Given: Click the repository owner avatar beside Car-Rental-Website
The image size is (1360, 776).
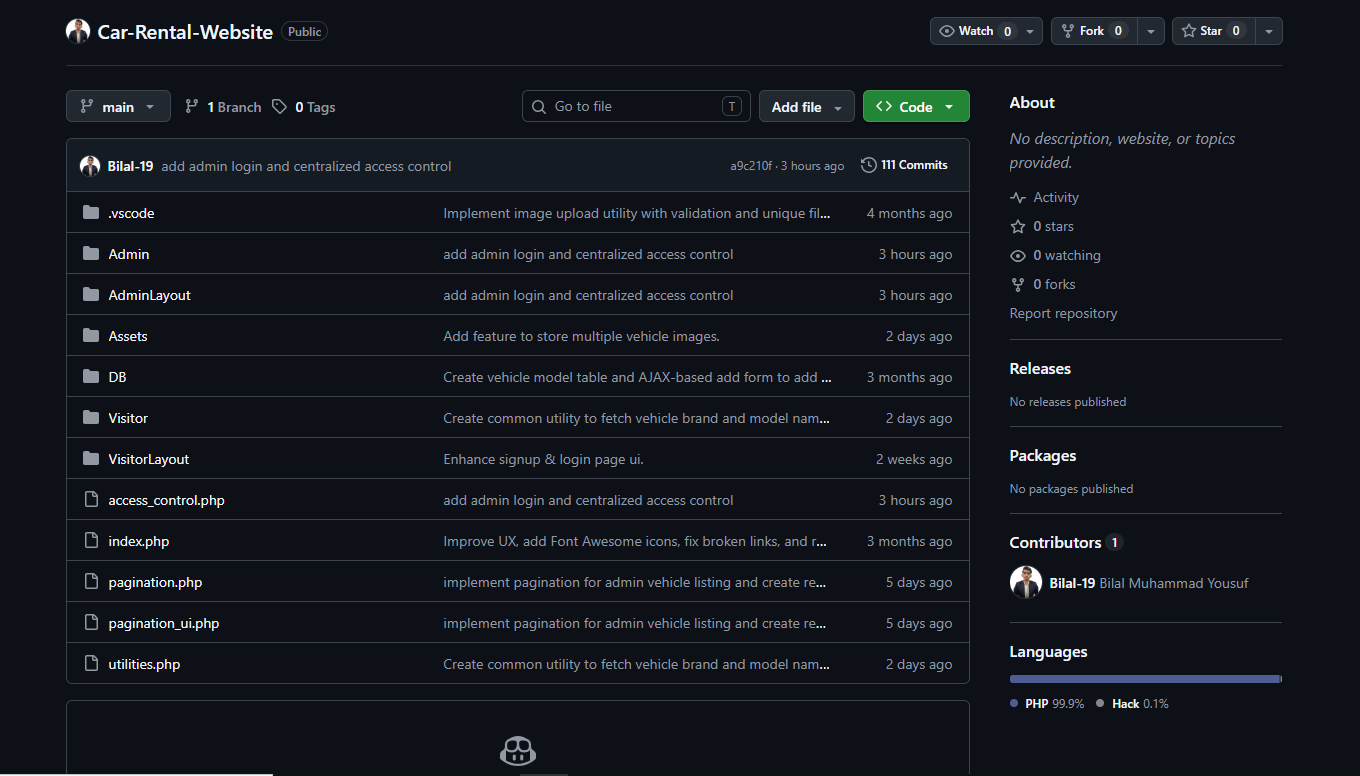Looking at the screenshot, I should click(78, 31).
